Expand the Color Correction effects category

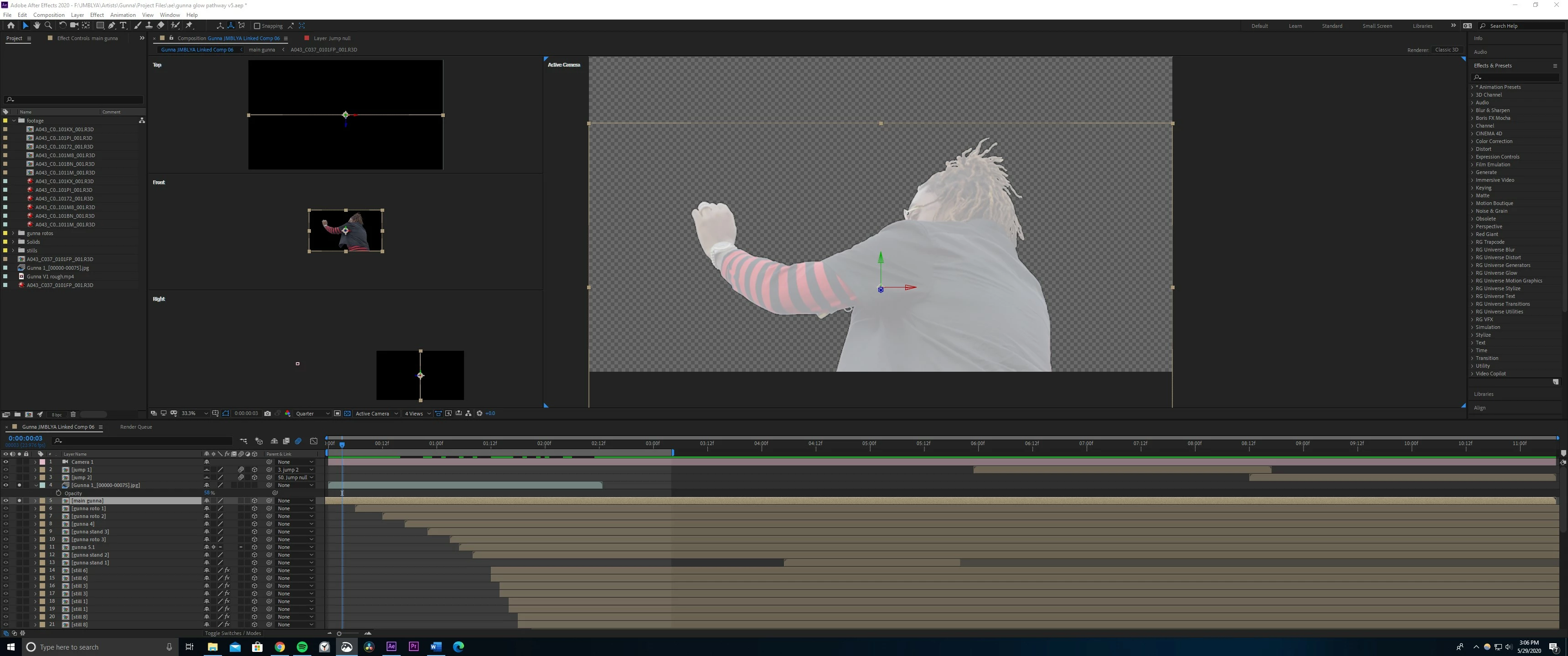point(1472,141)
